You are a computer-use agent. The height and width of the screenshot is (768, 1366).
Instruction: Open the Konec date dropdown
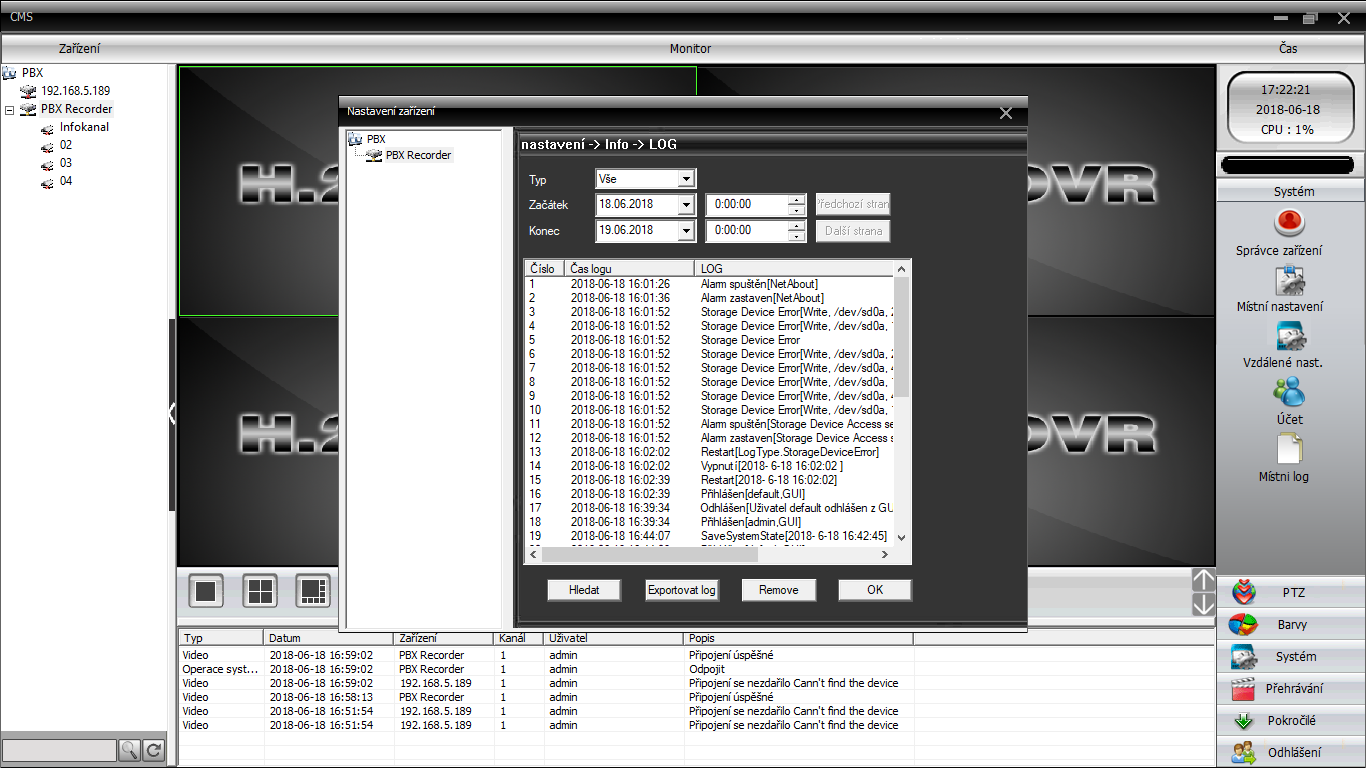coord(685,231)
